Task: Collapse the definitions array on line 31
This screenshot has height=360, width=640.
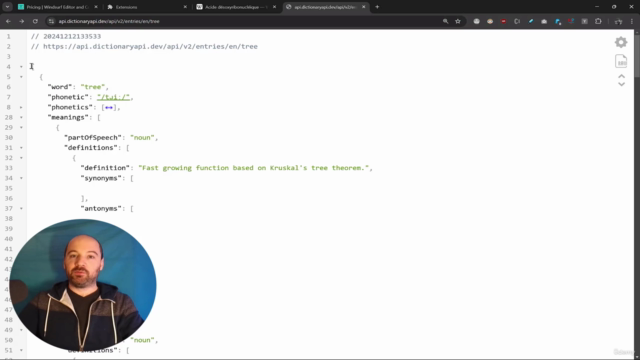Action: 21,148
